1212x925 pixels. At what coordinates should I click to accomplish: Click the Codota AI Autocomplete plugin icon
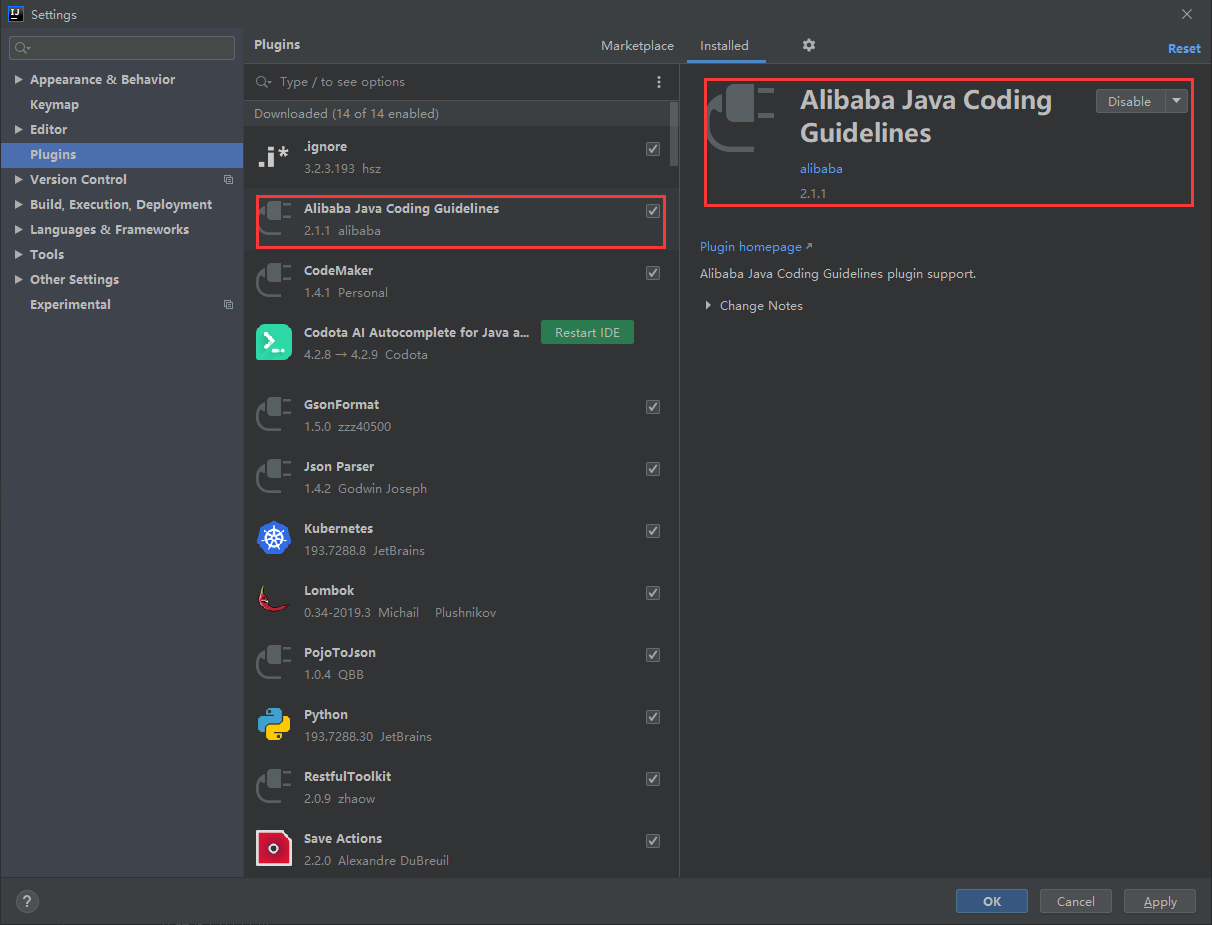click(273, 342)
